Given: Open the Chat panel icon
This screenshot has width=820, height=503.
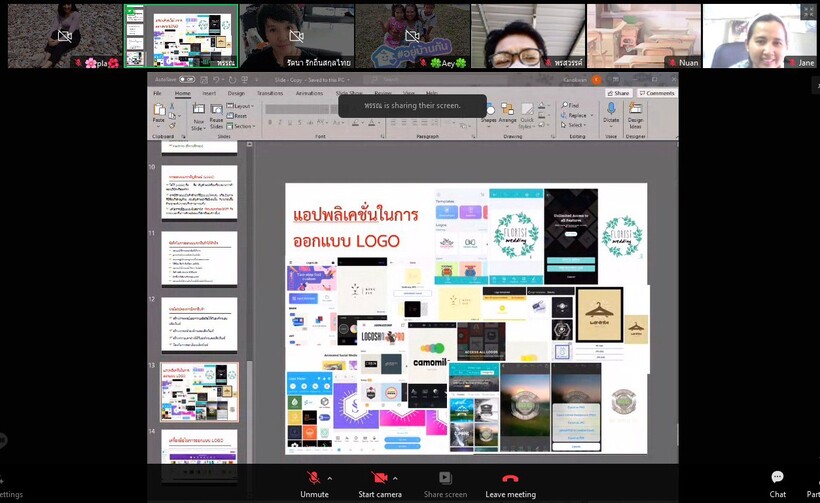Looking at the screenshot, I should [x=777, y=477].
